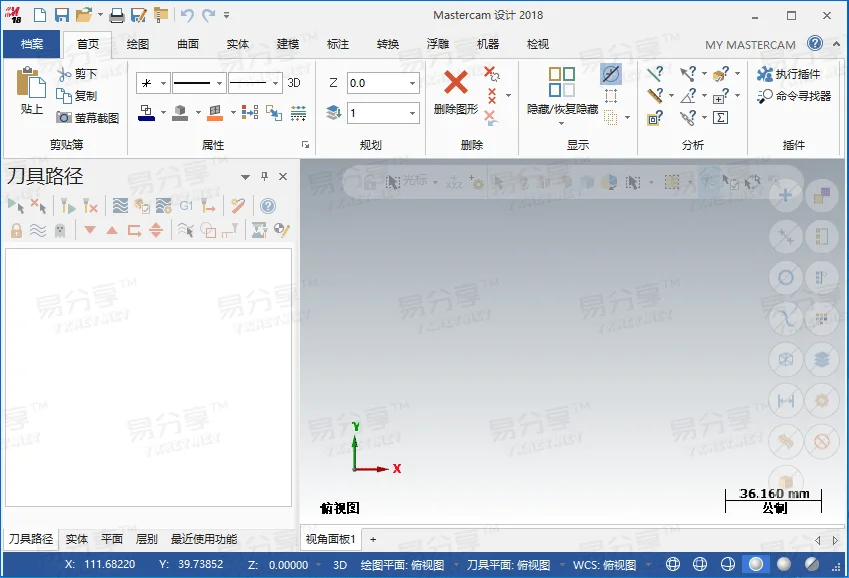
Task: Toggle toolpath display wave icon
Action: click(x=38, y=231)
